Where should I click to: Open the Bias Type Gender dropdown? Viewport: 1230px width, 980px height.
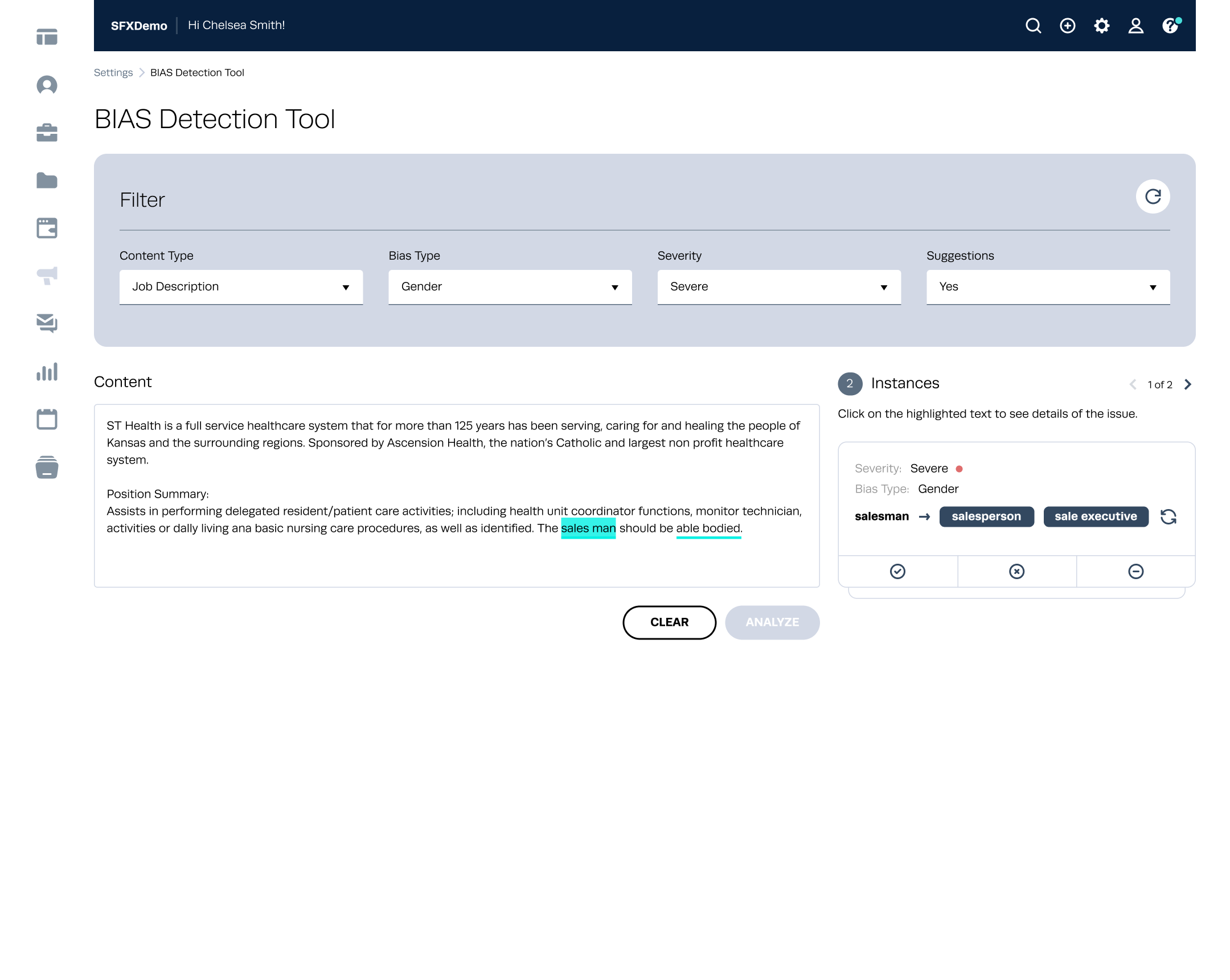click(x=510, y=287)
